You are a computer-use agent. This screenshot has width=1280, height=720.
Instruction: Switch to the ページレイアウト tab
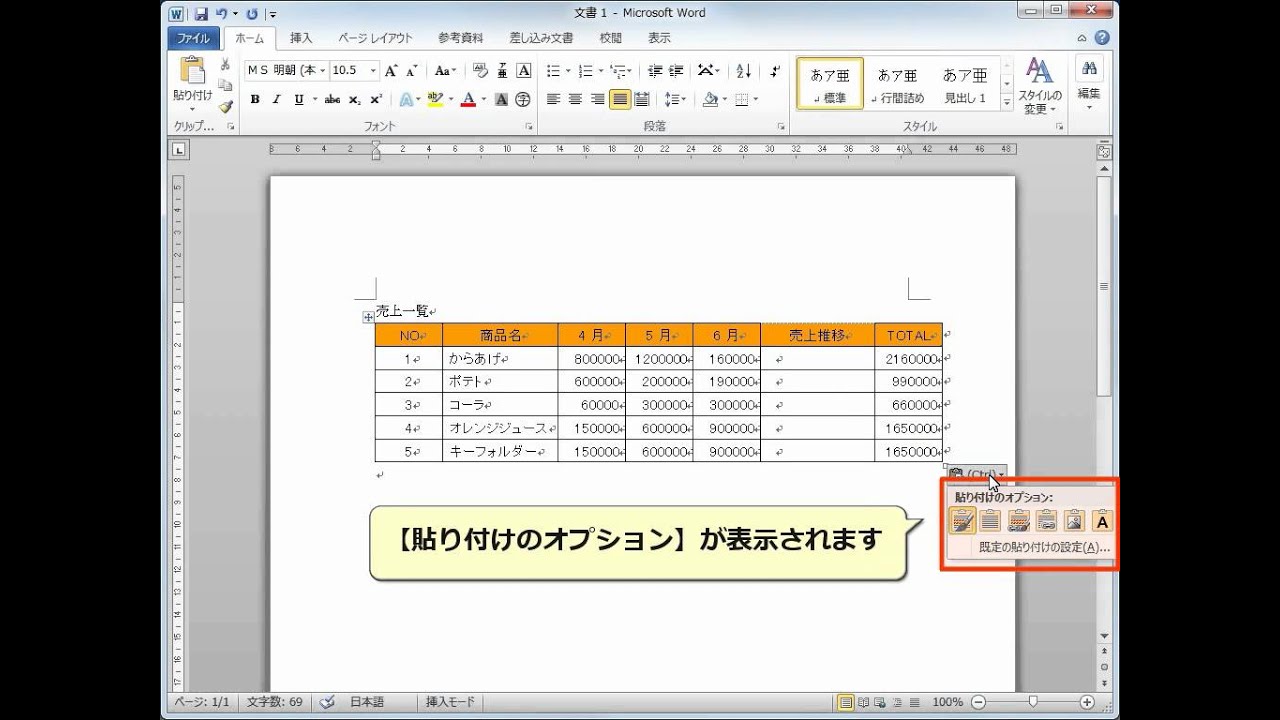[375, 38]
